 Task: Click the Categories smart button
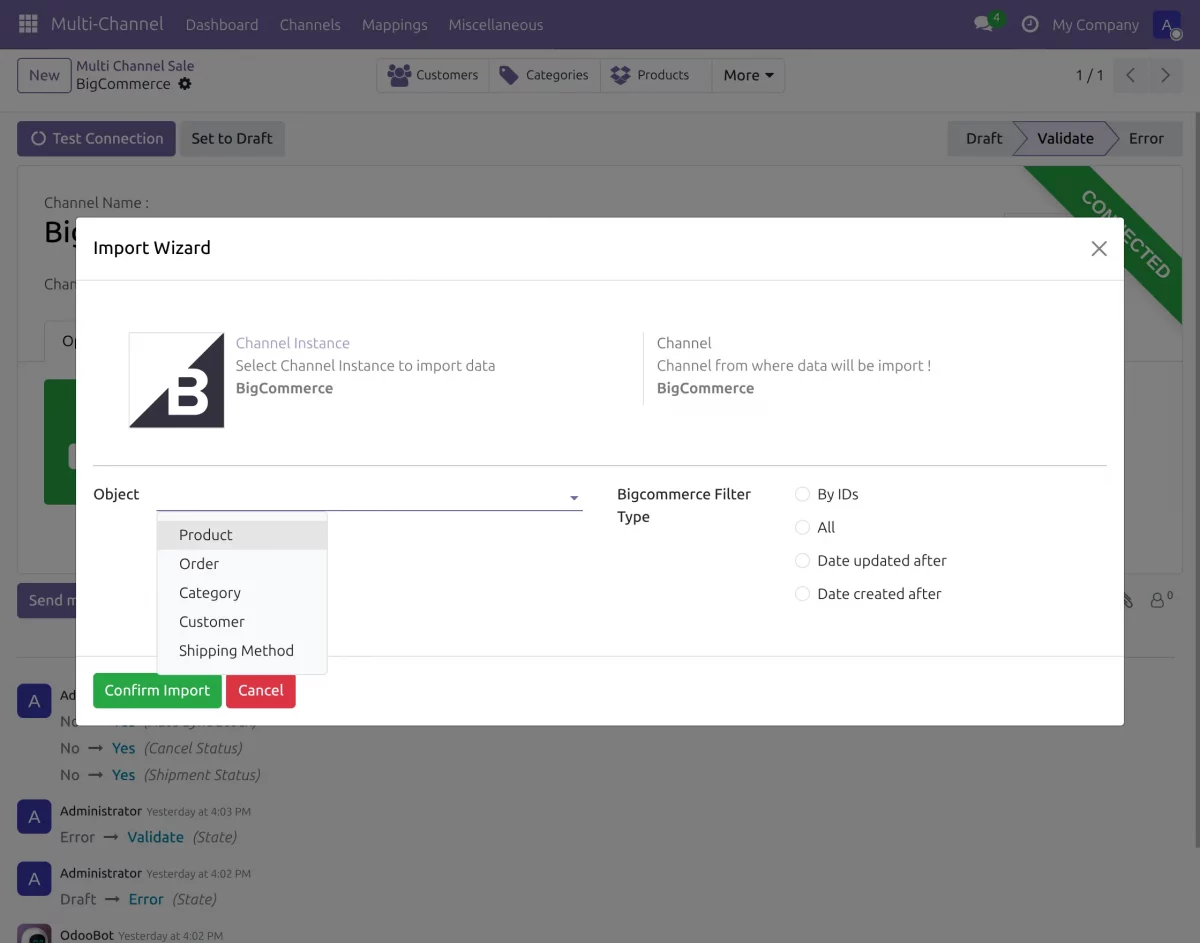coord(544,75)
